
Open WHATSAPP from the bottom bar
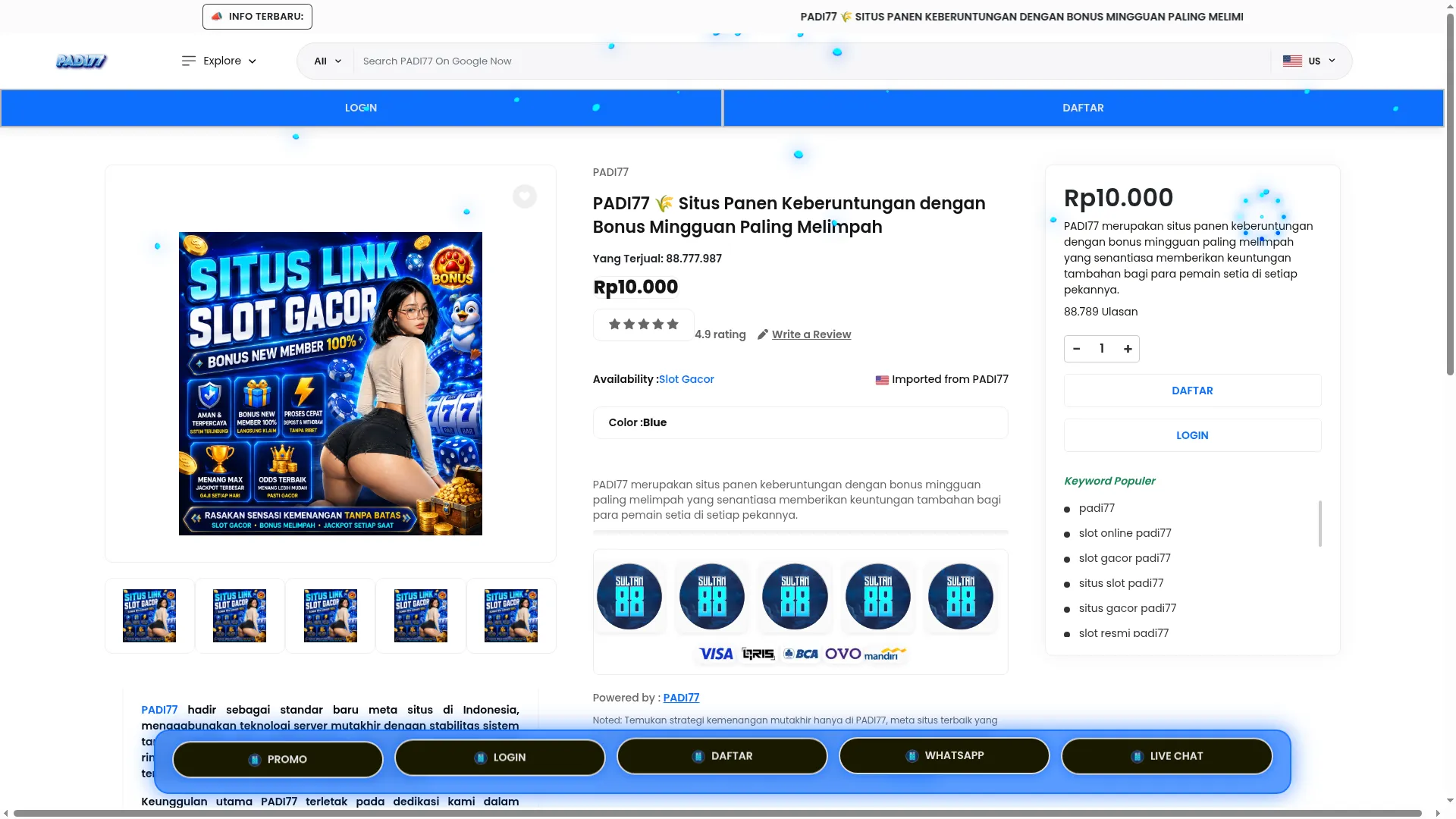[944, 755]
